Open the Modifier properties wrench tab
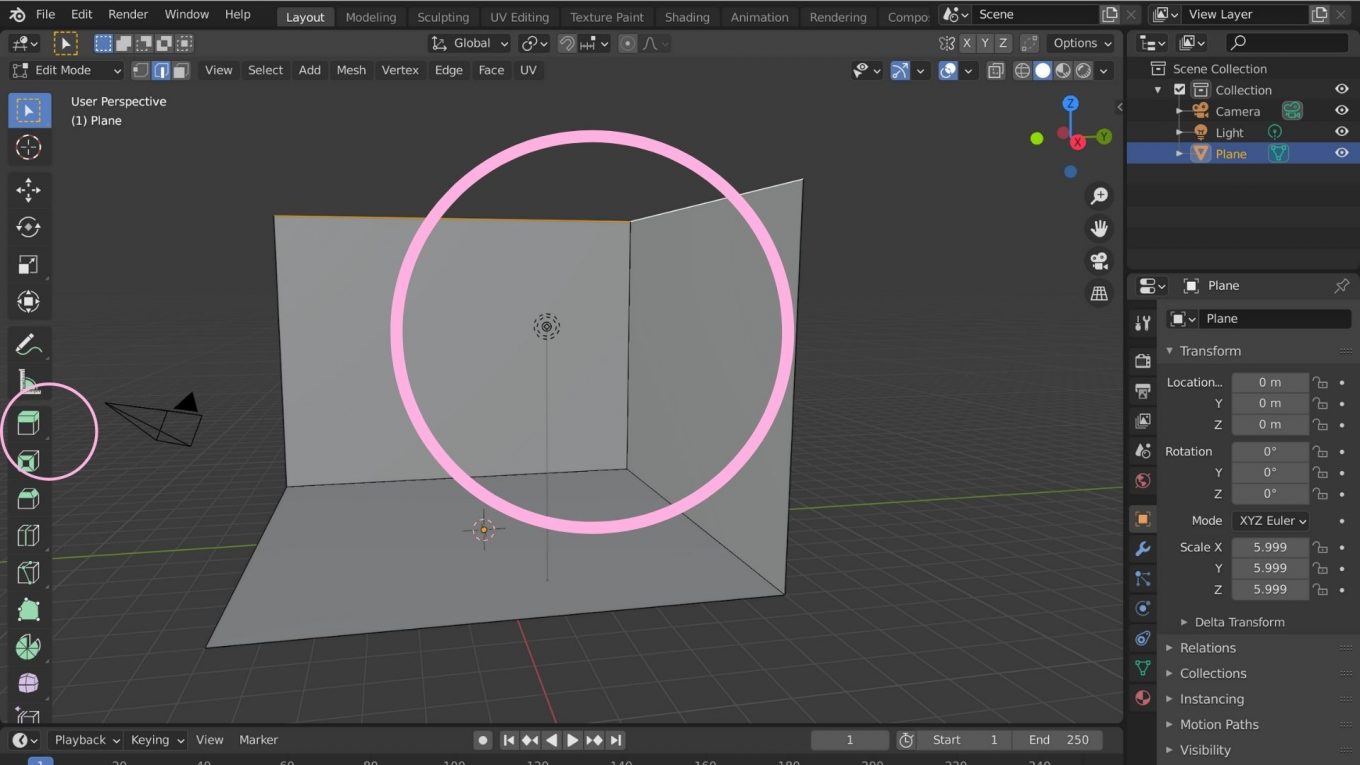The width and height of the screenshot is (1360, 765). (1141, 548)
